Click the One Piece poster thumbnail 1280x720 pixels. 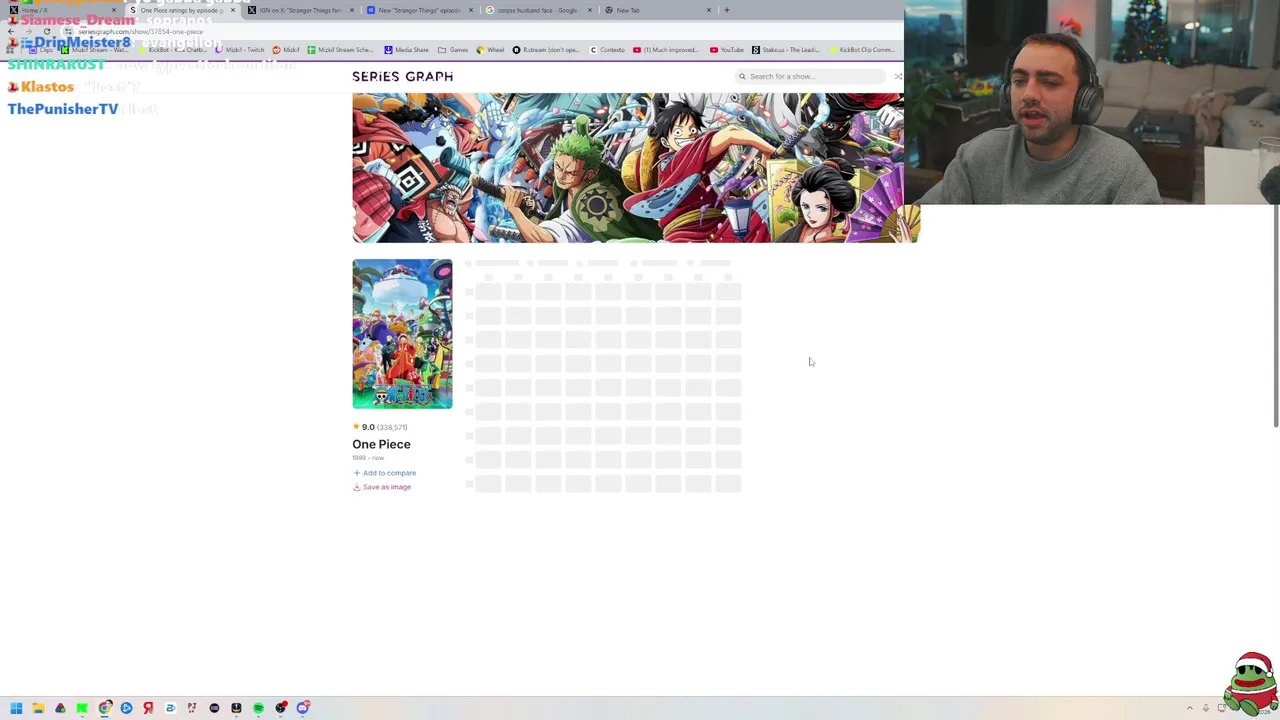pos(402,334)
